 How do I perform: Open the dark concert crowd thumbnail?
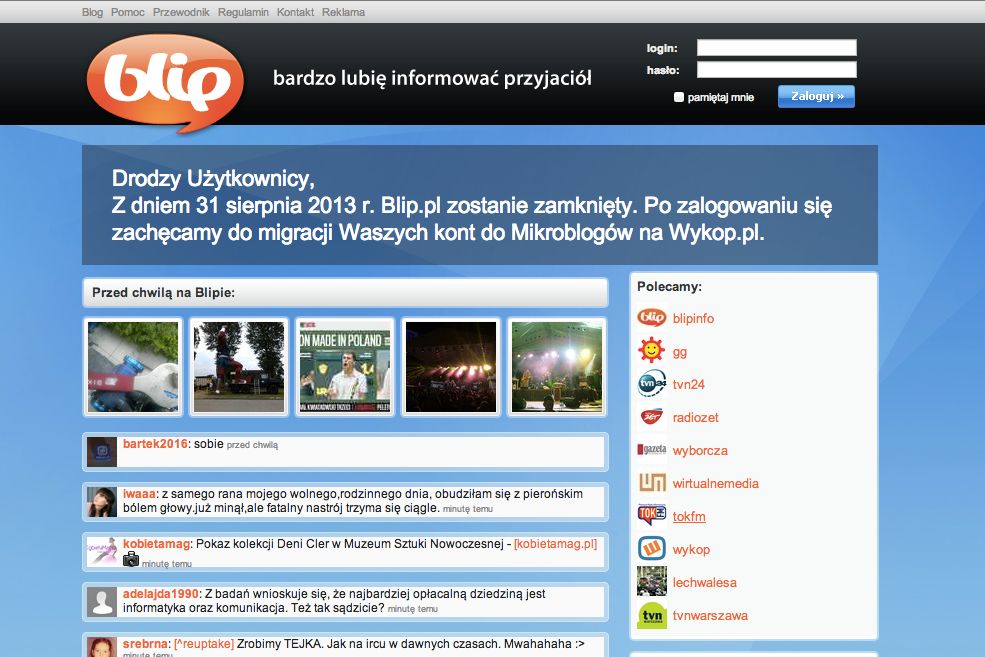point(451,367)
